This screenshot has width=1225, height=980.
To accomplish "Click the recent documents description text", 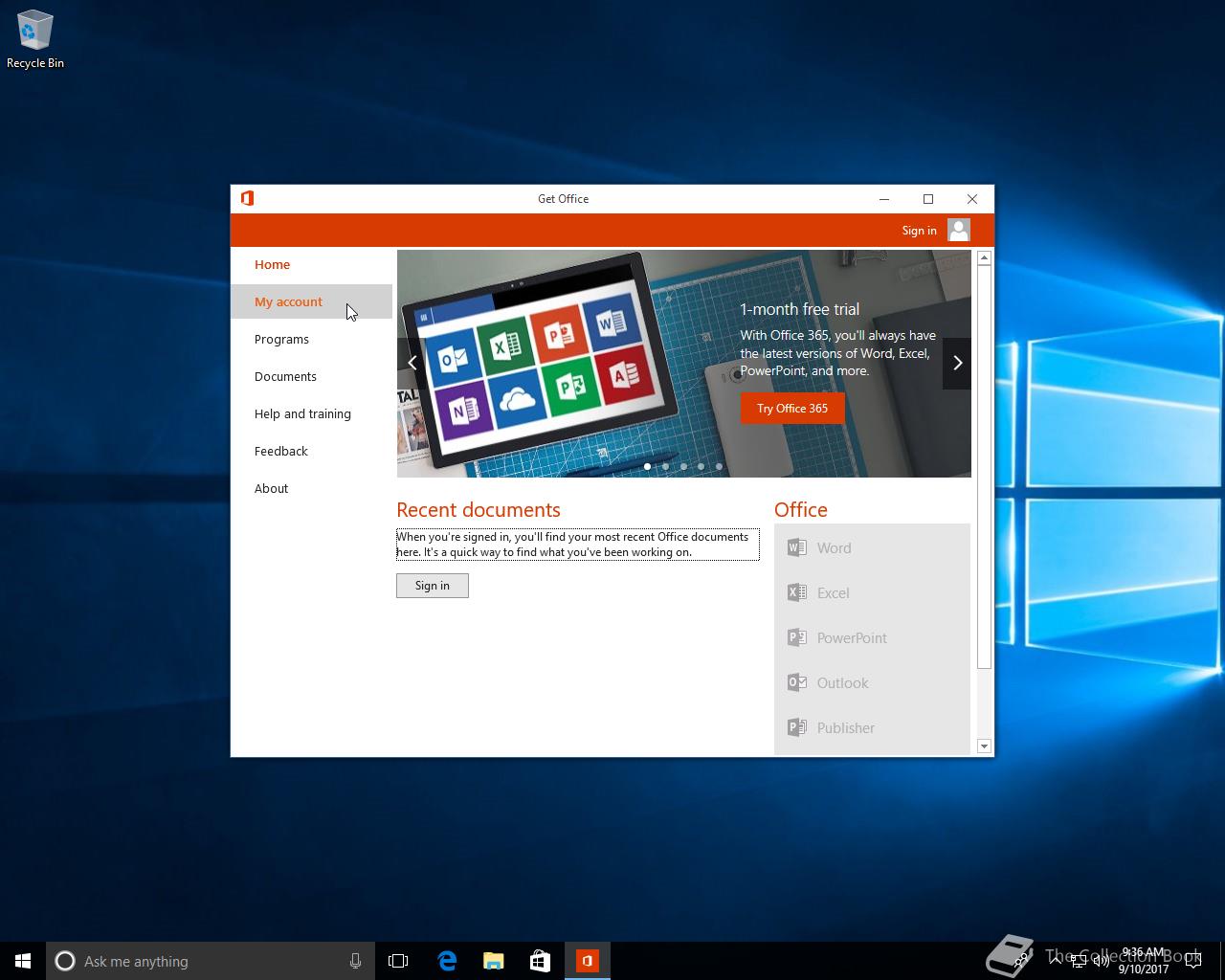I will [577, 545].
